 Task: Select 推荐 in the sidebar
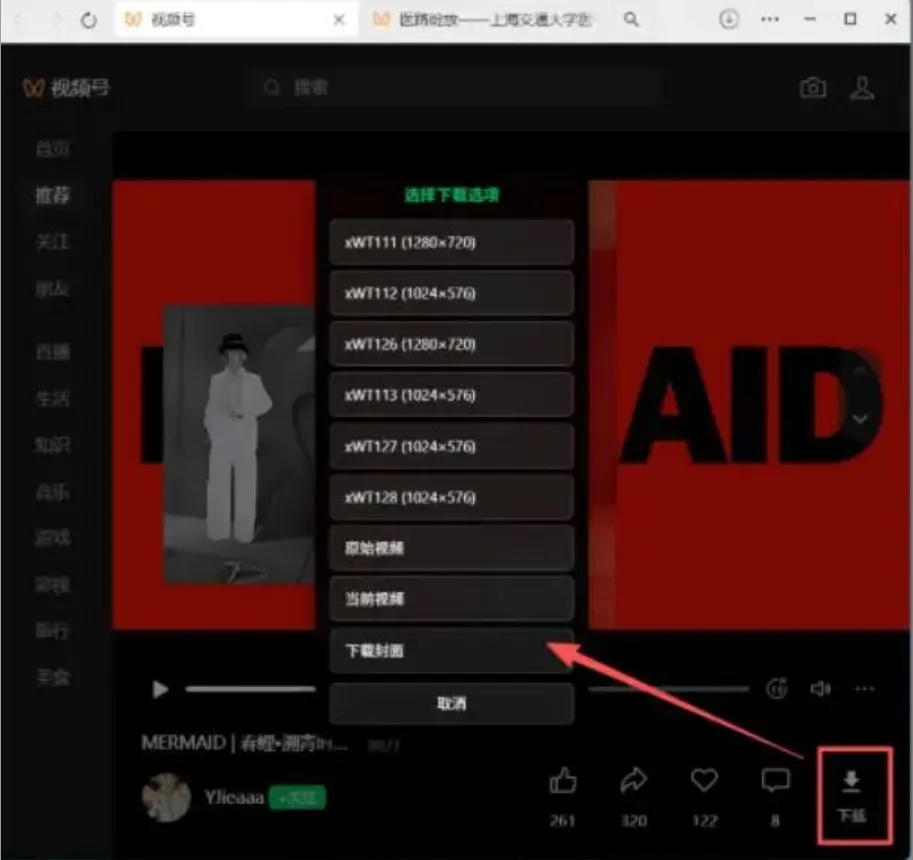pos(52,195)
